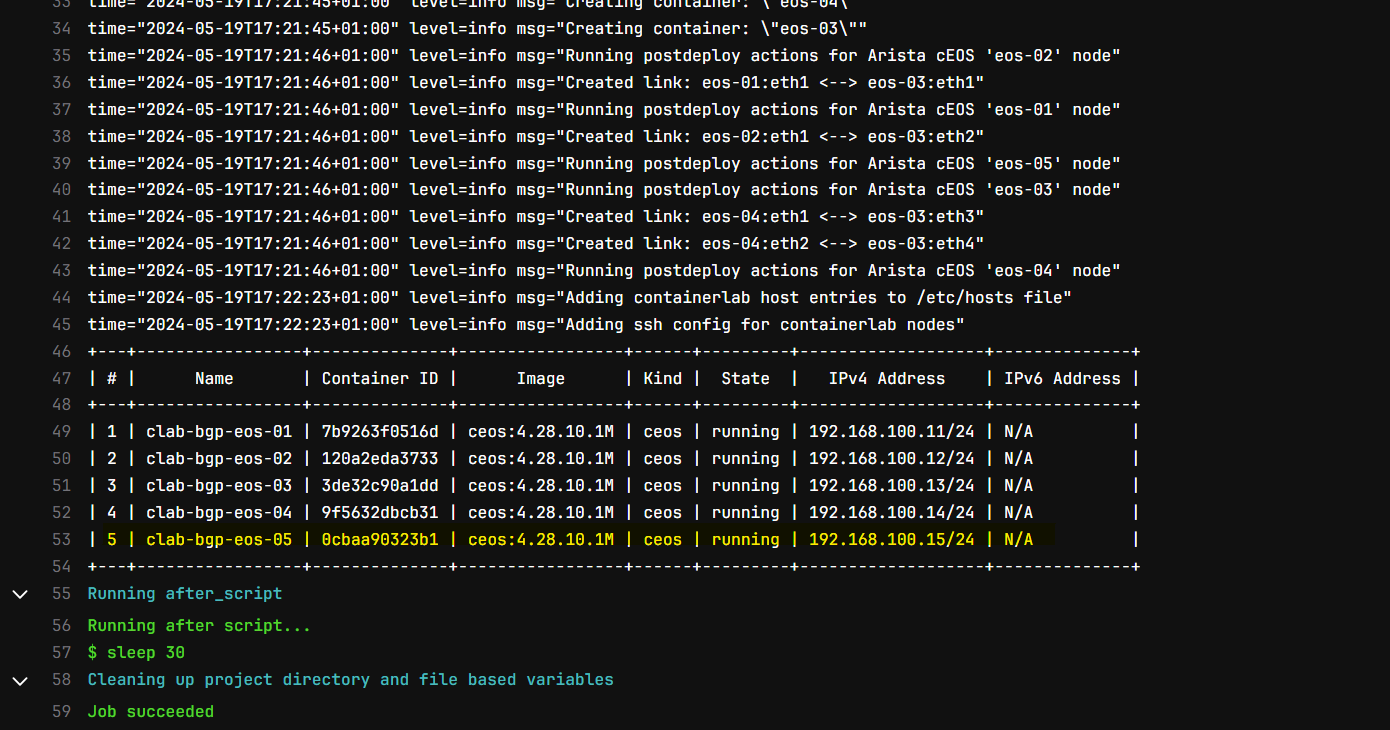Click IPv4 address 192.168.100.14/24
The width and height of the screenshot is (1390, 730).
pos(892,512)
